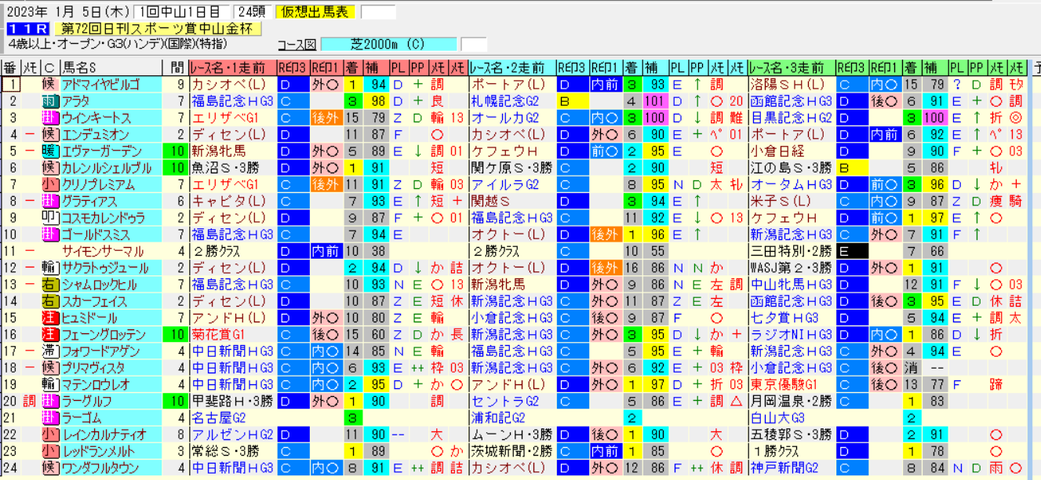Click yellow B rating in カレンルシェルブル's row
1041x480 pixels.
click(852, 167)
